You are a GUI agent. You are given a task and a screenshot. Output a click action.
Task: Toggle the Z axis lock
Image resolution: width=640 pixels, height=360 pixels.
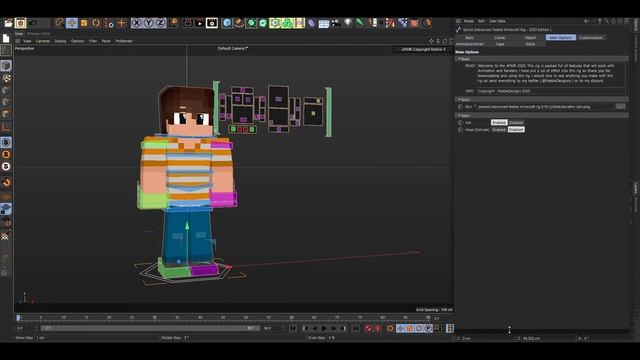coord(160,23)
